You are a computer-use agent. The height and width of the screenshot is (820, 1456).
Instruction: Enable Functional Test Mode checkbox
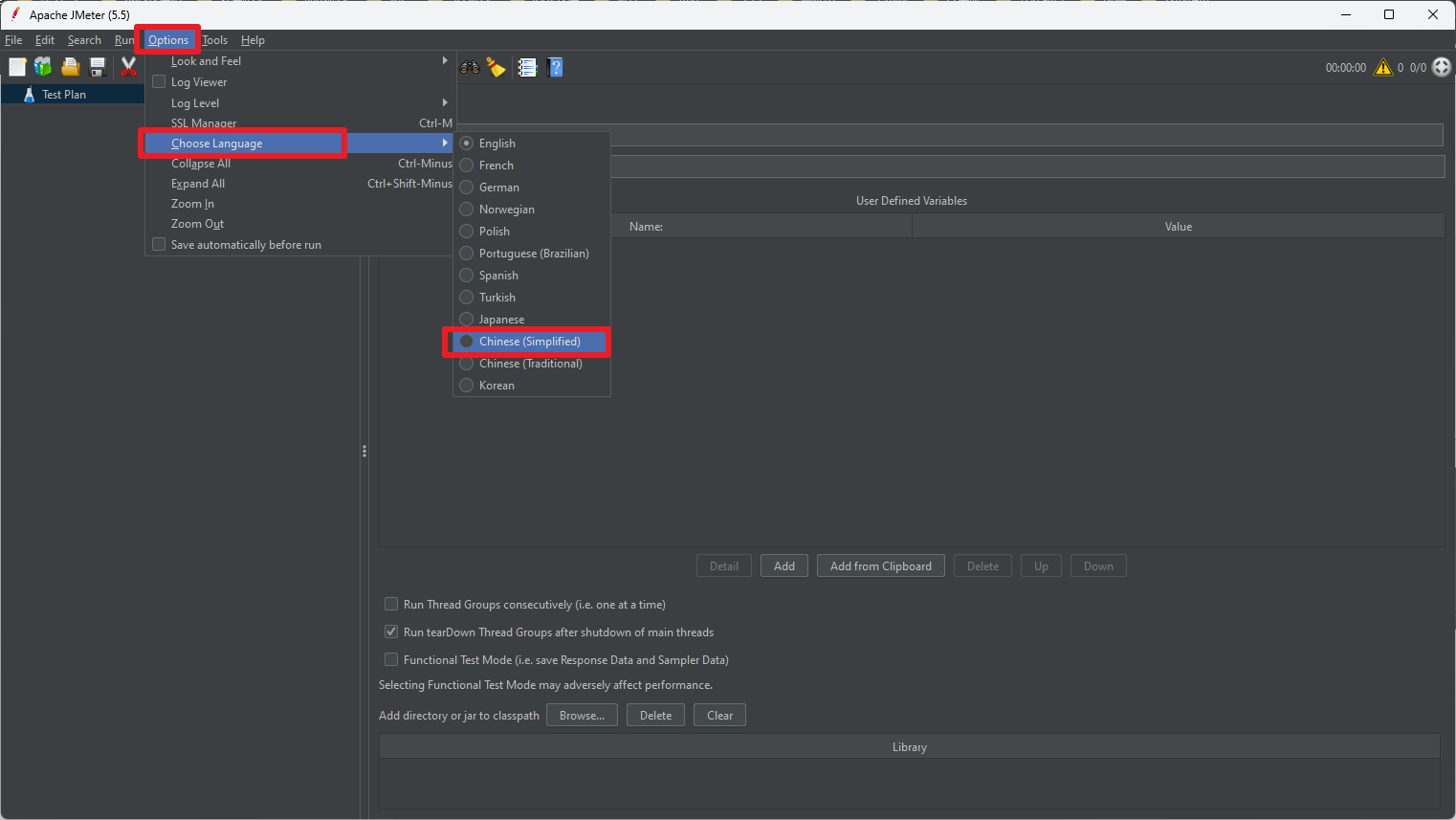coord(391,660)
